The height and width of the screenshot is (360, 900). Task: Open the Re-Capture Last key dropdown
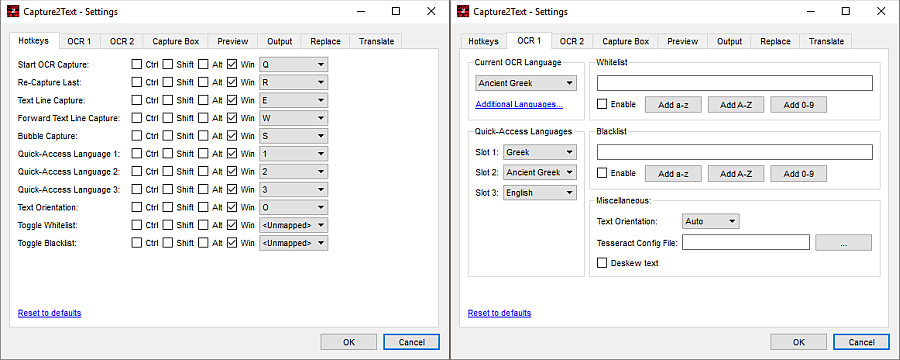(293, 82)
